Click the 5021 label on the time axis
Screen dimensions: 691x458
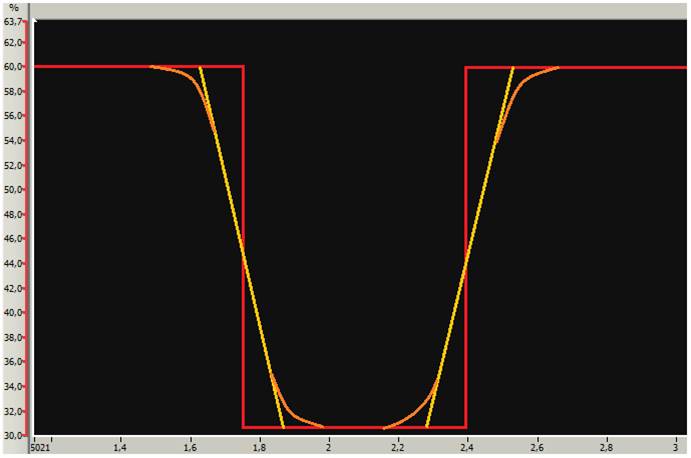[x=41, y=448]
